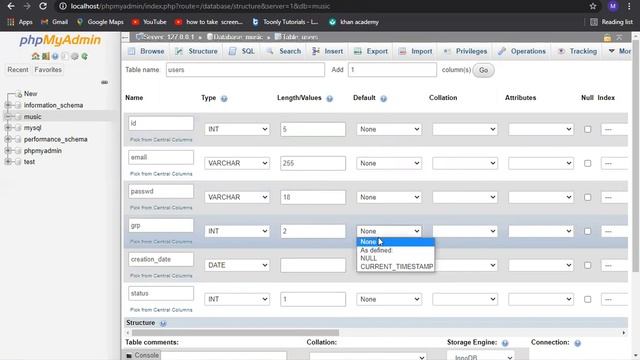Click horizontal scrollbar of columns table

coord(235,333)
